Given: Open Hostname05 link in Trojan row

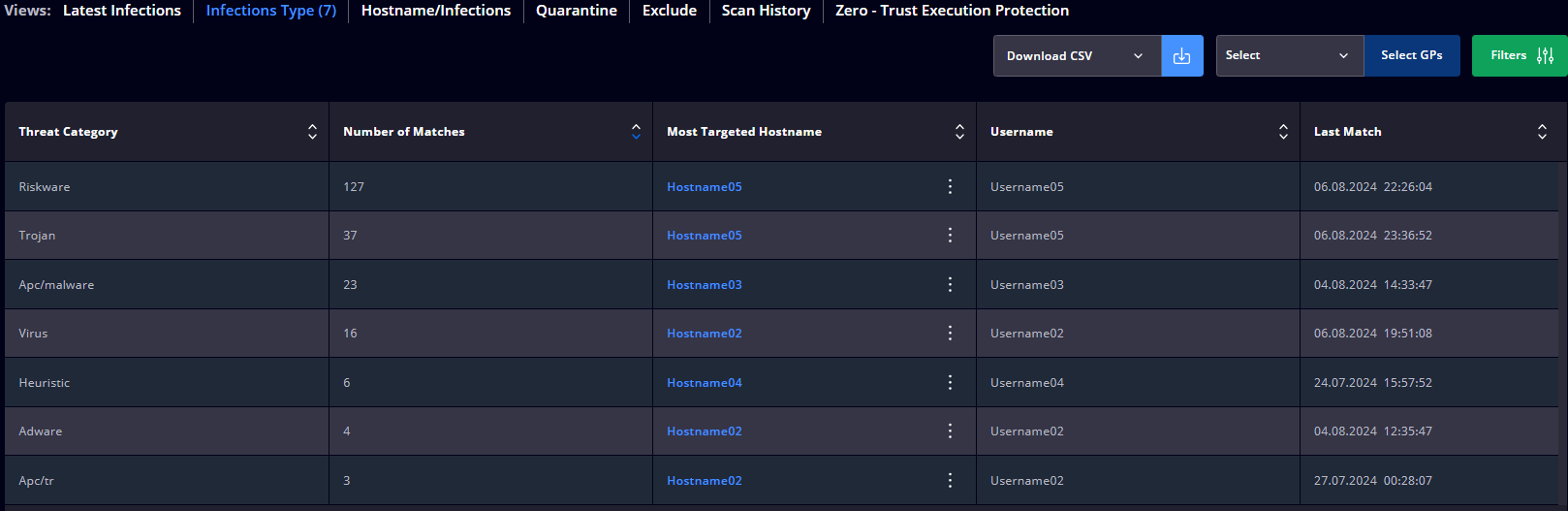Looking at the screenshot, I should (x=705, y=236).
